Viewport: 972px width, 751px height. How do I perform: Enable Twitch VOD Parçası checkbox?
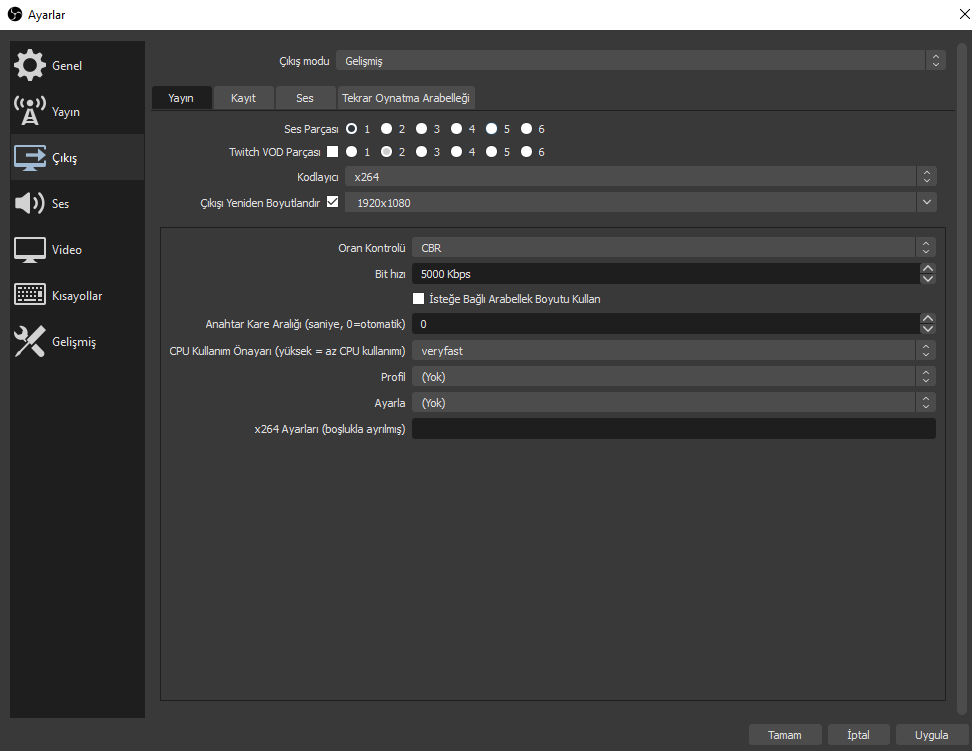point(333,151)
